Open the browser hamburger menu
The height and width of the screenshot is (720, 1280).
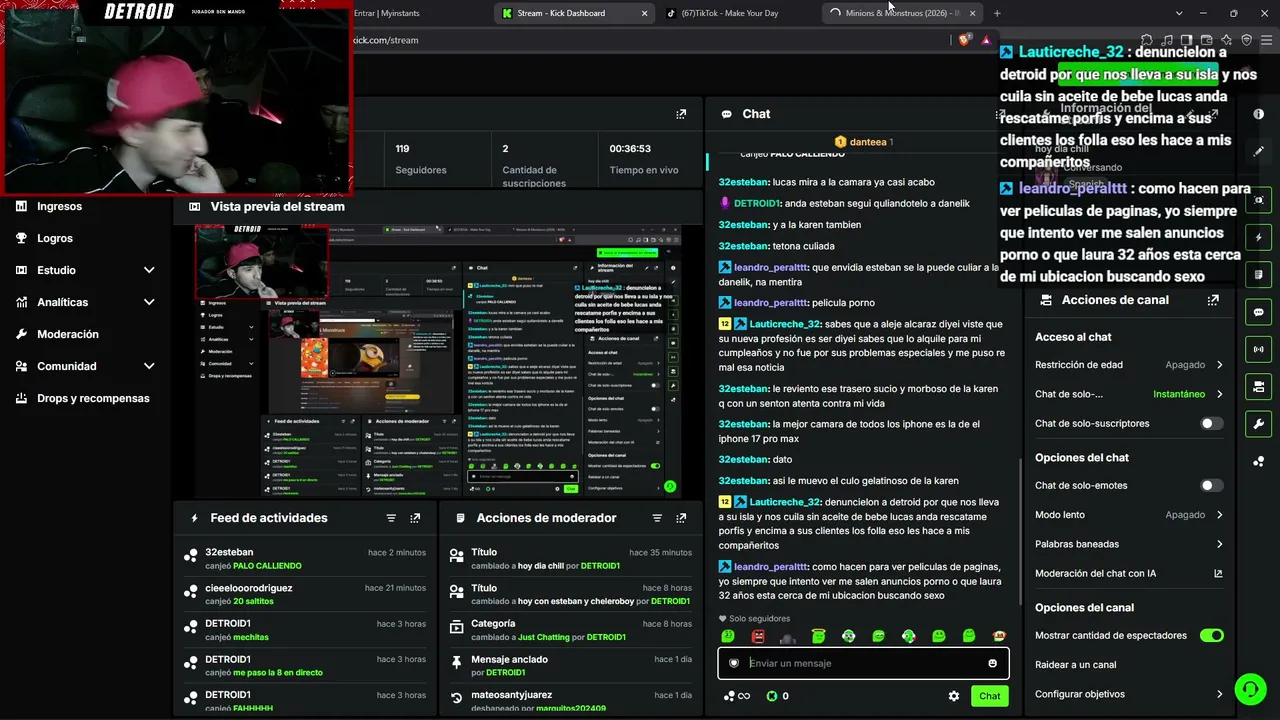(1268, 40)
